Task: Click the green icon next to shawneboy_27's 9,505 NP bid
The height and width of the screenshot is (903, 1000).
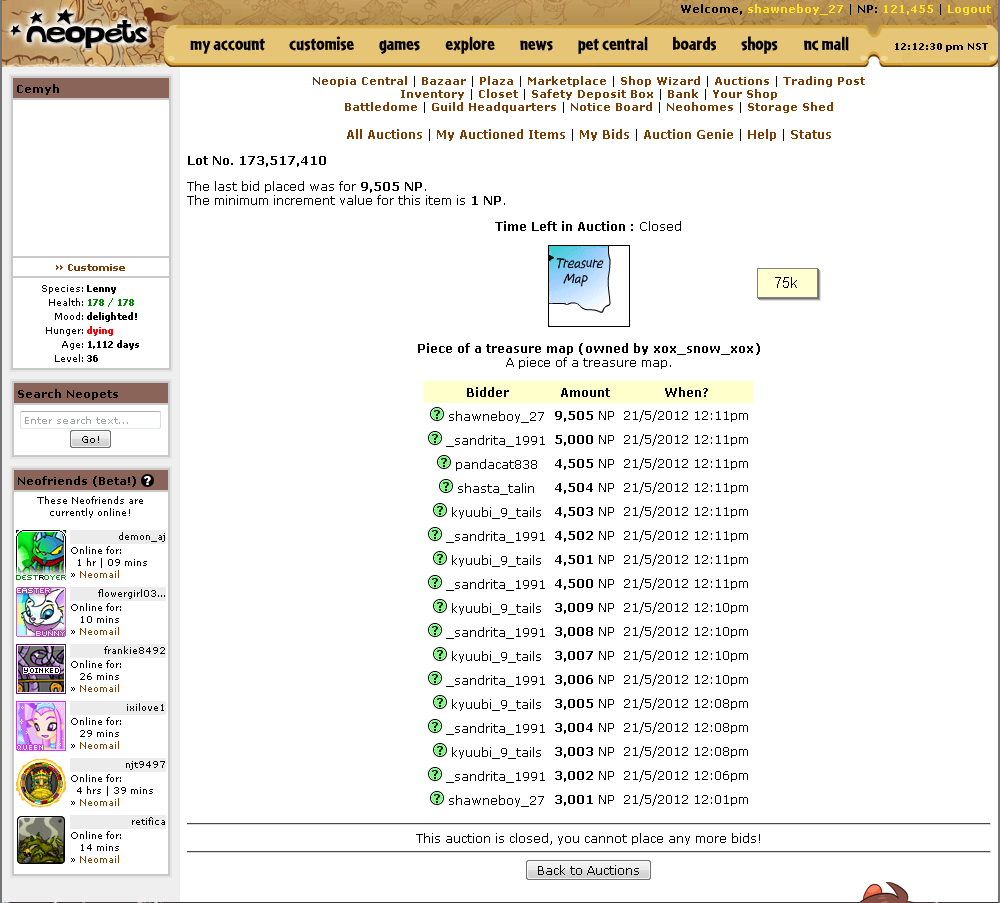Action: click(437, 415)
